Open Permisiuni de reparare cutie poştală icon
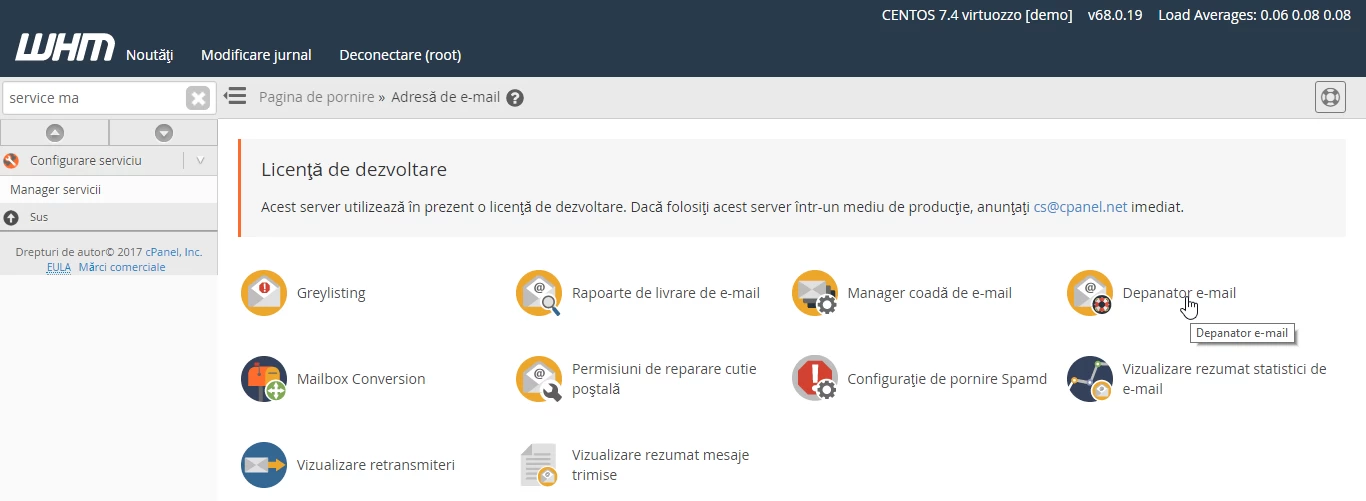Image resolution: width=1366 pixels, height=501 pixels. tap(539, 379)
